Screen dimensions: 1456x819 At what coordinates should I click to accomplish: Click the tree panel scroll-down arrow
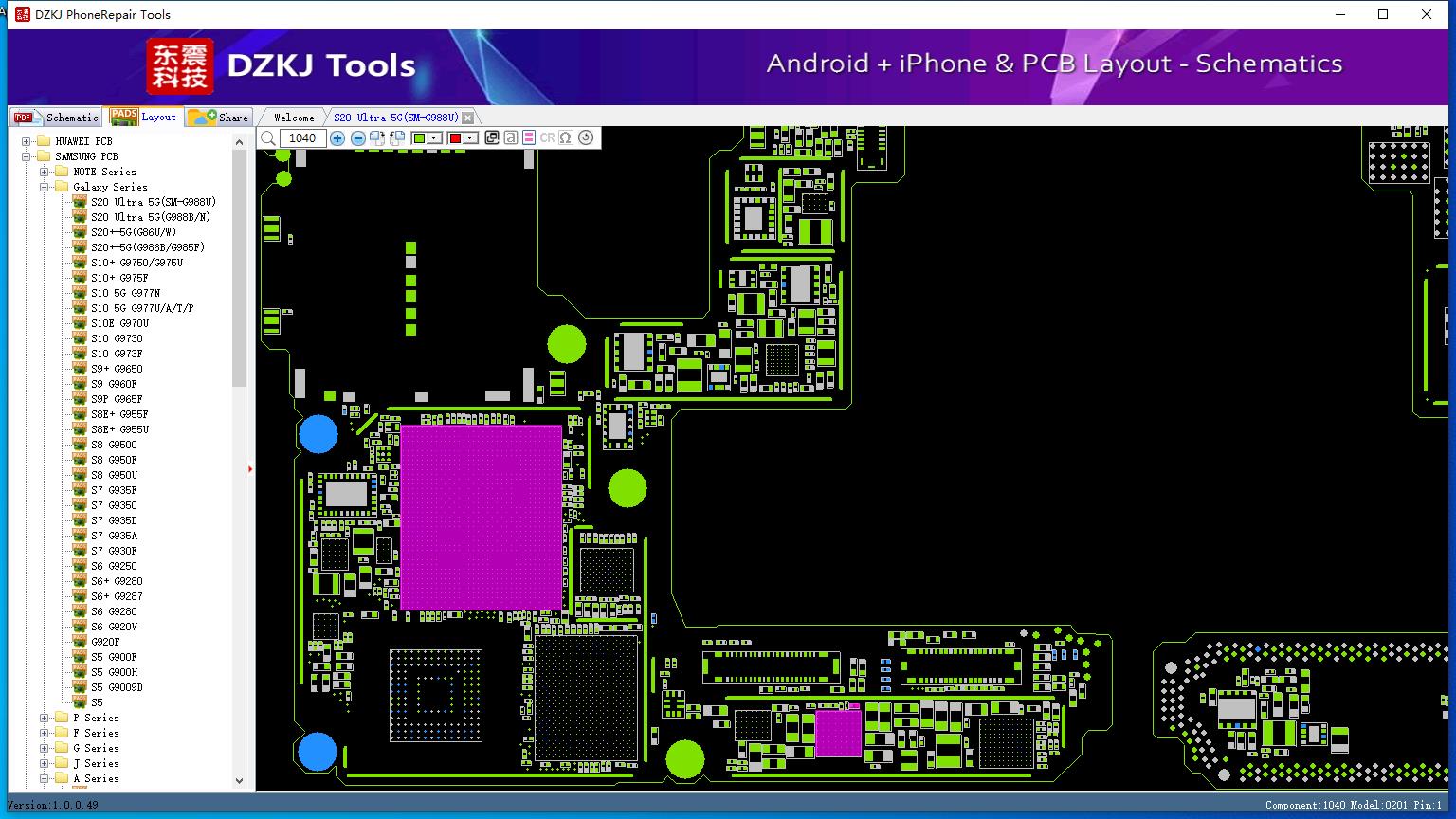coord(239,781)
